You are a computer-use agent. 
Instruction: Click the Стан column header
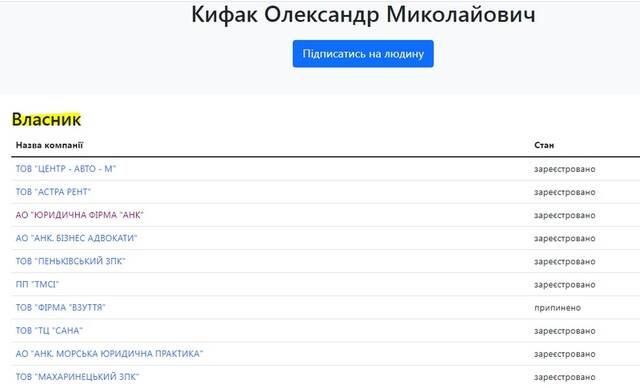[x=544, y=145]
